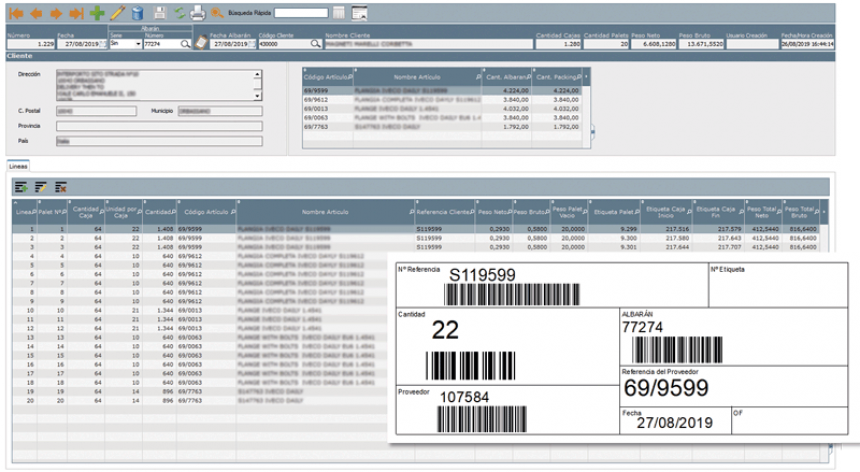Viewport: 860px width, 472px height.
Task: Jump to the last record arrow
Action: pos(74,13)
